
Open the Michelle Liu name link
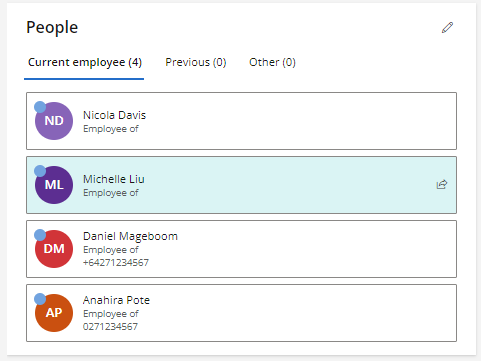click(114, 179)
